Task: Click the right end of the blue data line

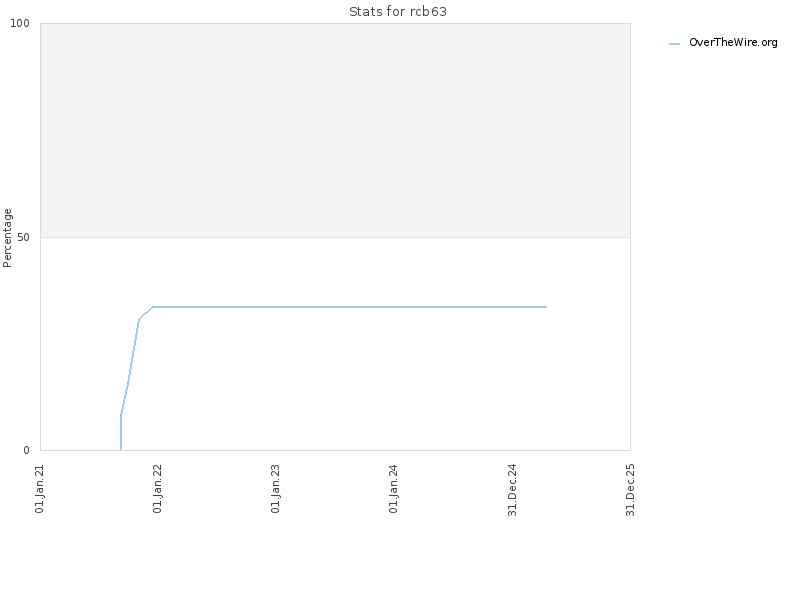Action: click(546, 307)
